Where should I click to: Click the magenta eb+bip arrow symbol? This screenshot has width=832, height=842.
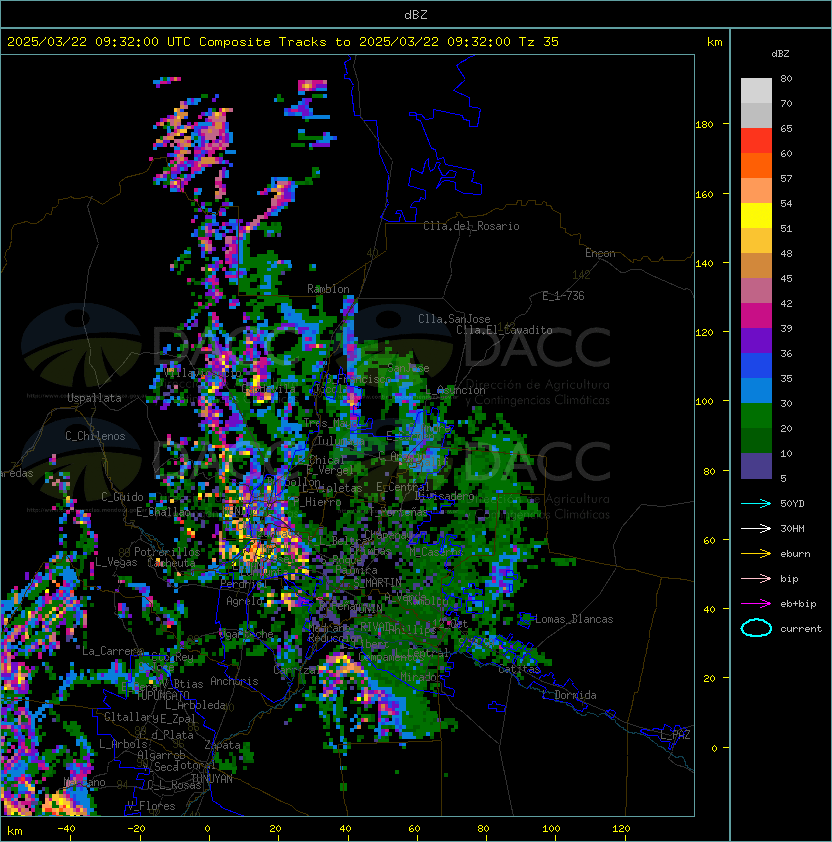[756, 604]
